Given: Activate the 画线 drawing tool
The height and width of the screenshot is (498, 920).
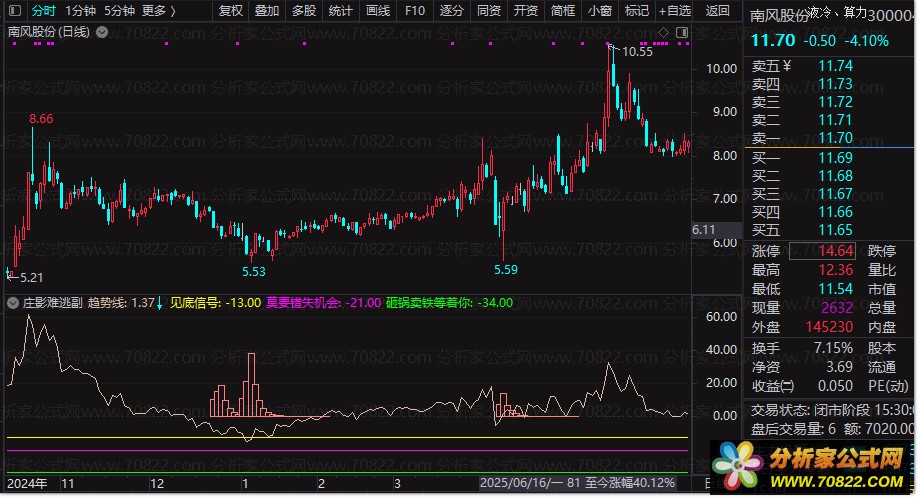Looking at the screenshot, I should point(378,11).
